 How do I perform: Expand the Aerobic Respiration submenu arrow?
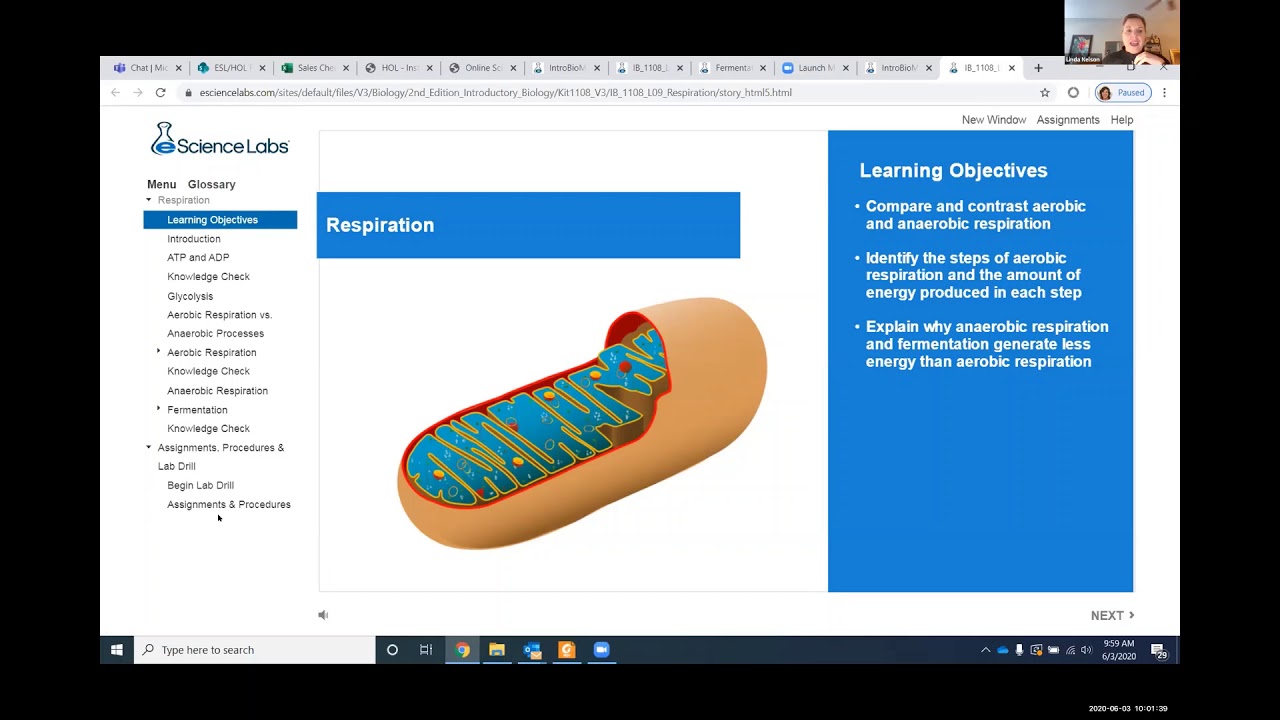[158, 351]
